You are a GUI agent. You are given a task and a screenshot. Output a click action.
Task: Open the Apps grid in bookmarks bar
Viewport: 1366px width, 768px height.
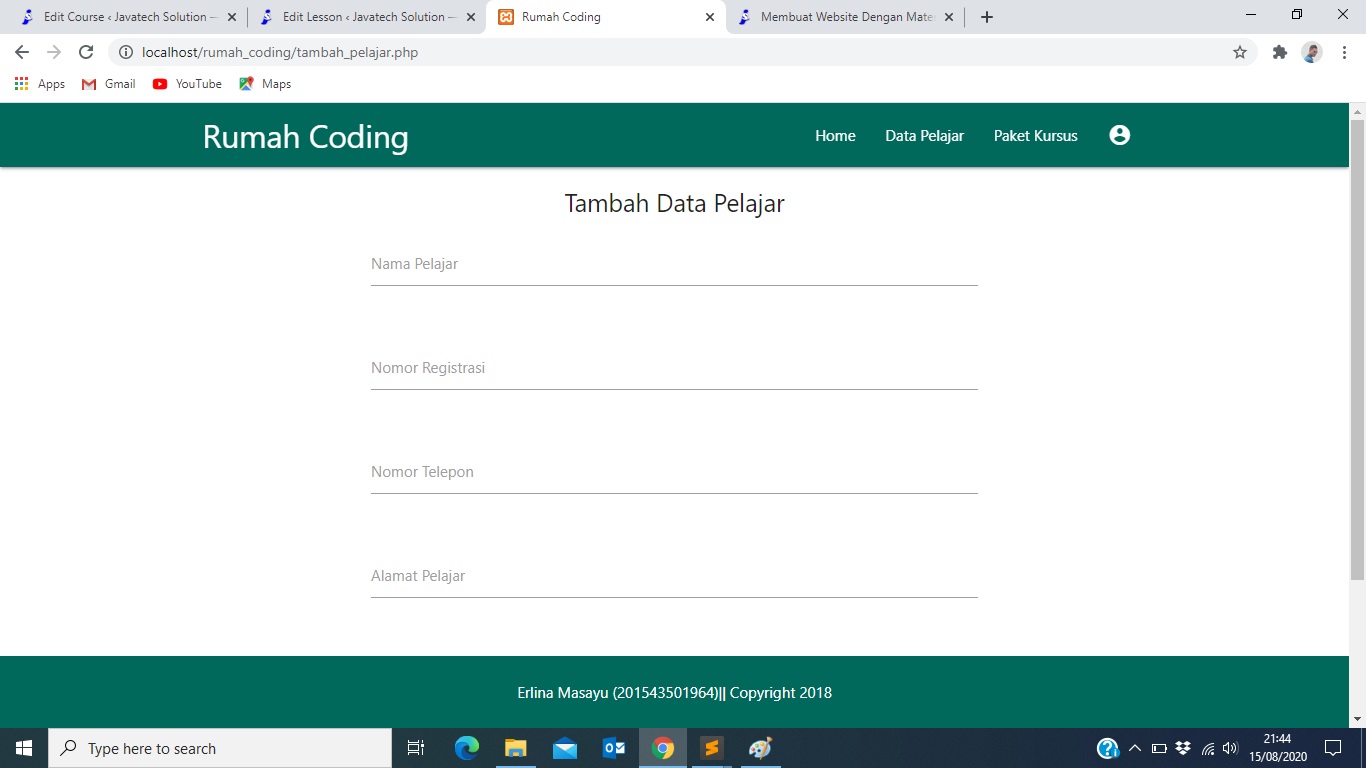click(x=40, y=84)
